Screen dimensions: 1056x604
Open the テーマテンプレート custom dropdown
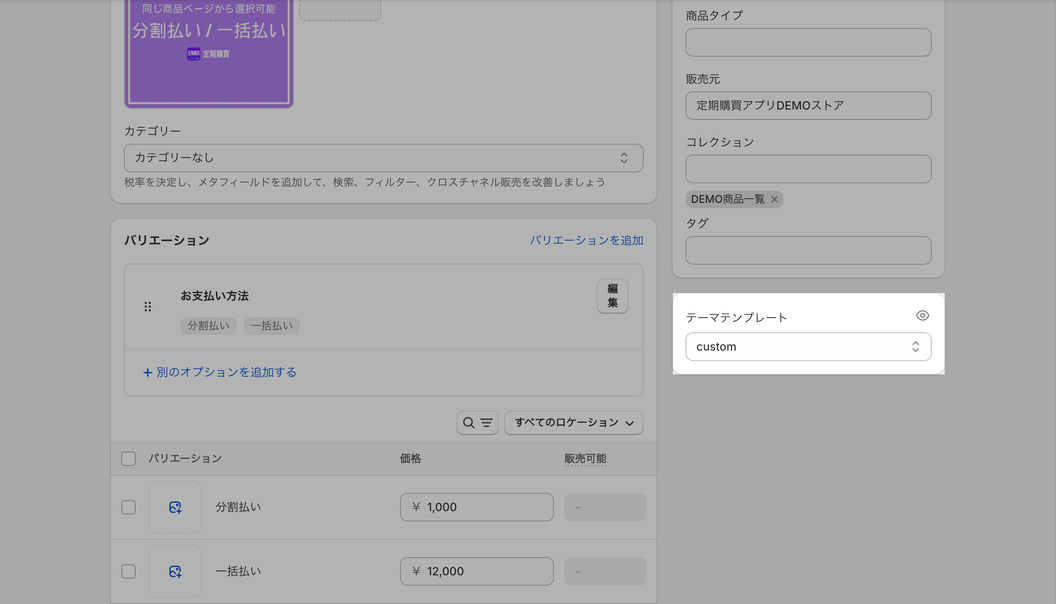click(x=808, y=347)
